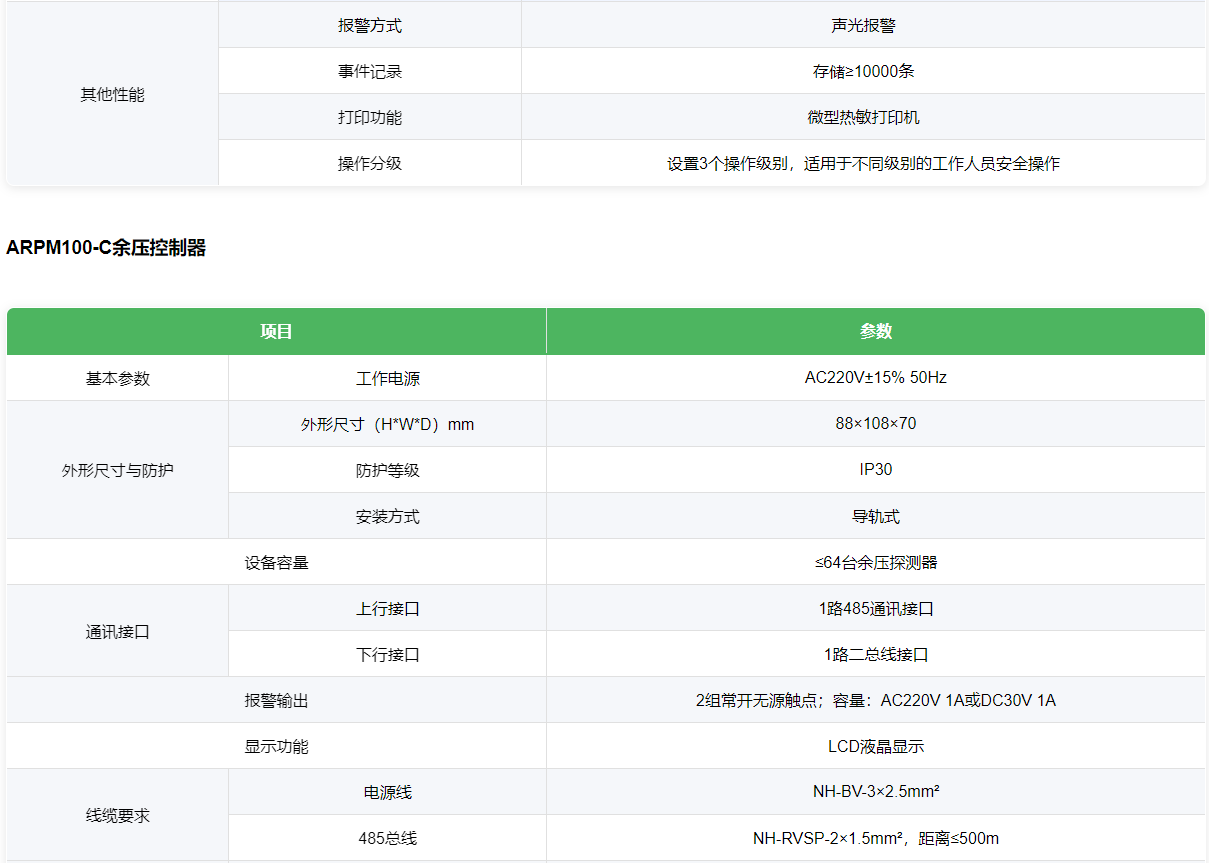Select the 微型热敏打印机 cell

pyautogui.click(x=863, y=117)
